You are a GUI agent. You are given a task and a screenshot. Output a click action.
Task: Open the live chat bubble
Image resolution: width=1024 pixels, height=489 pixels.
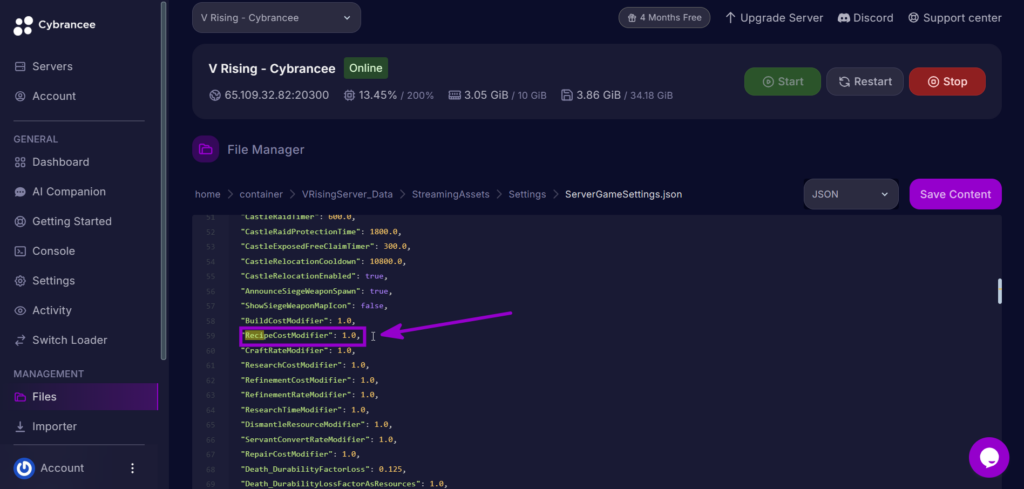click(x=989, y=457)
